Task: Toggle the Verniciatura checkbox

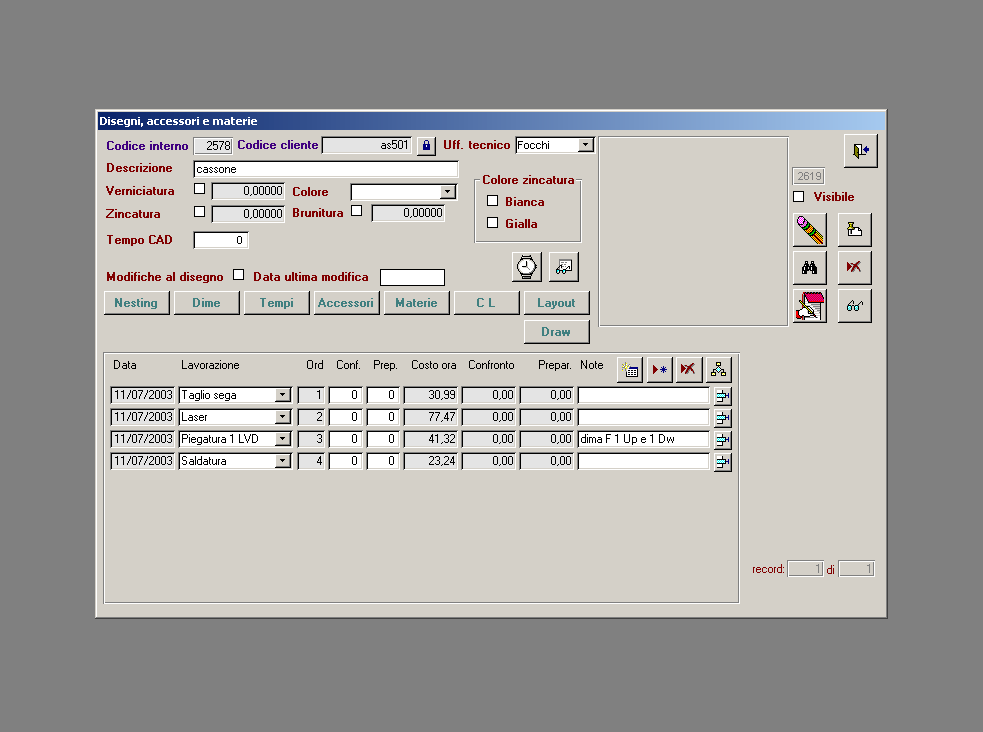Action: tap(199, 189)
